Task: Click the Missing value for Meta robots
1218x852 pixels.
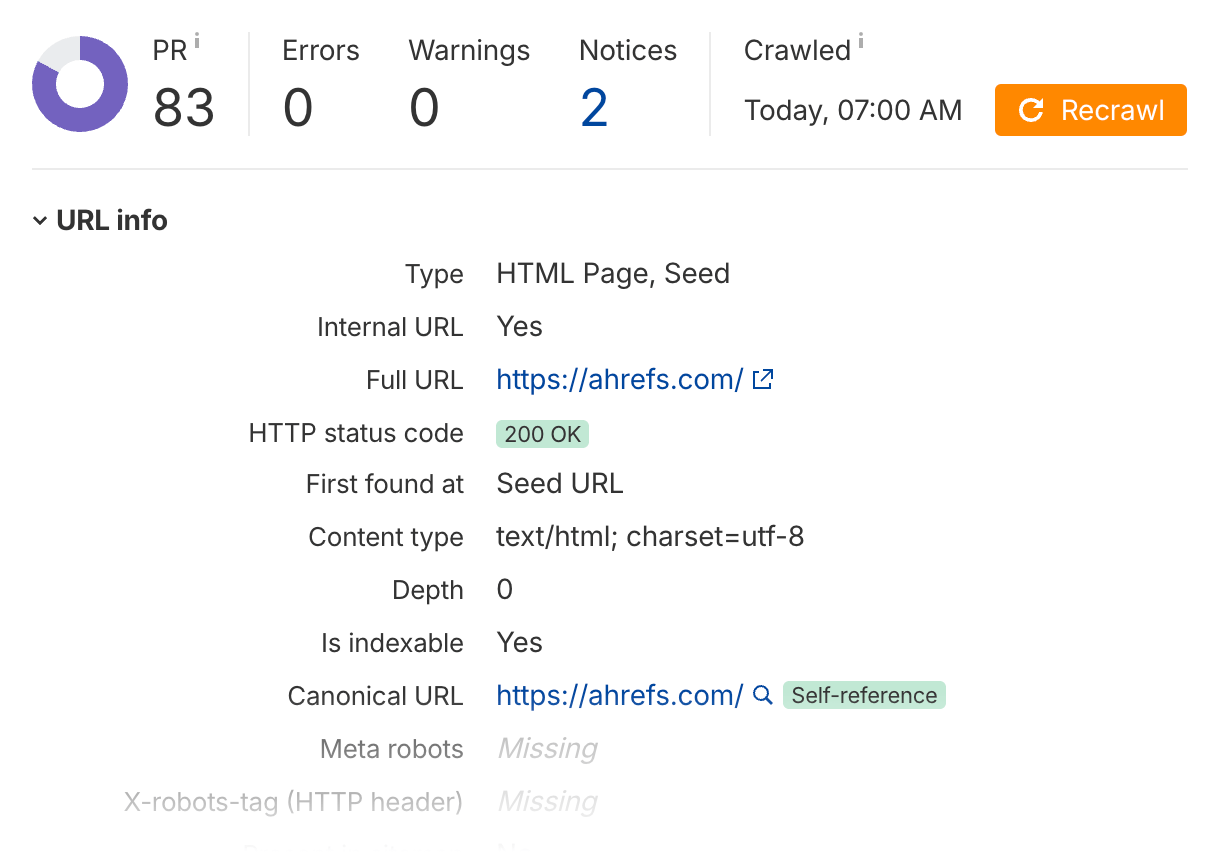Action: (x=547, y=749)
